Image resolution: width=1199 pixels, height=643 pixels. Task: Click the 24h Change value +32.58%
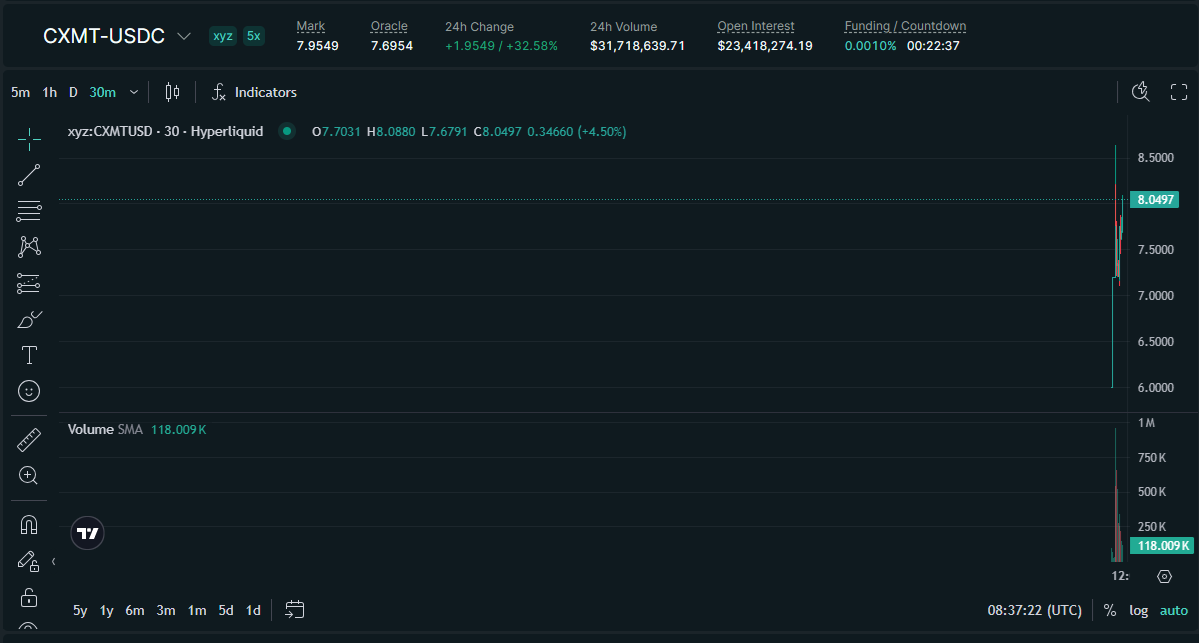532,46
